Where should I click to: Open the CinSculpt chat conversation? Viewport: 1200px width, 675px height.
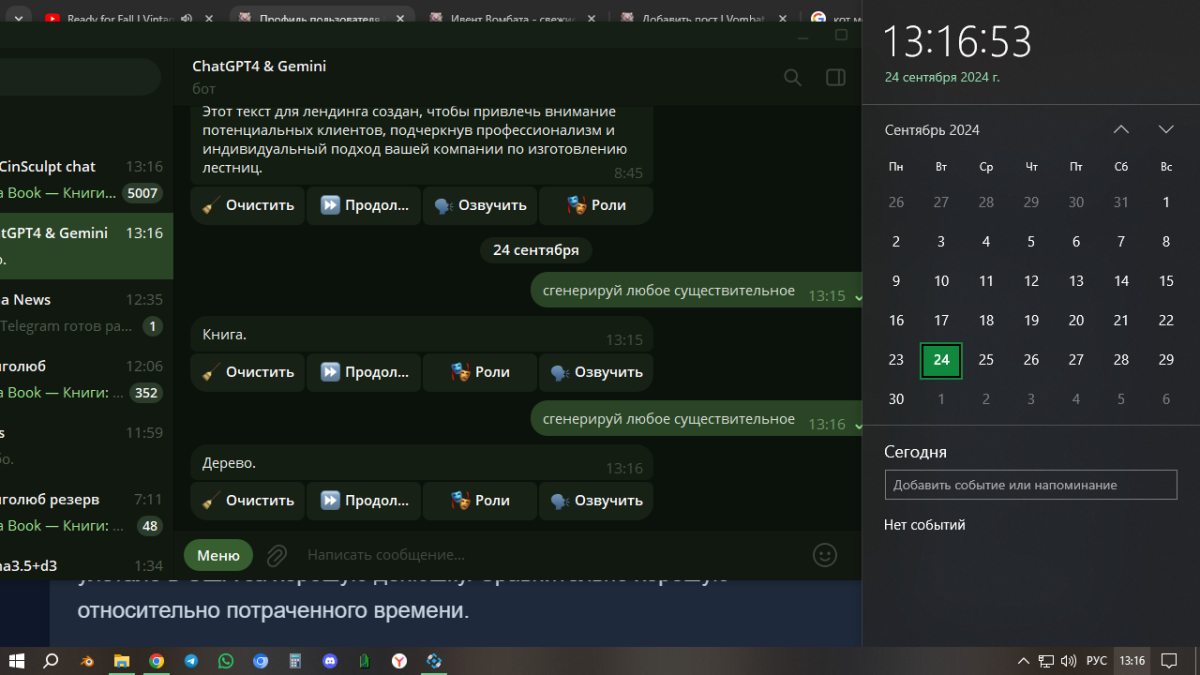pos(86,180)
